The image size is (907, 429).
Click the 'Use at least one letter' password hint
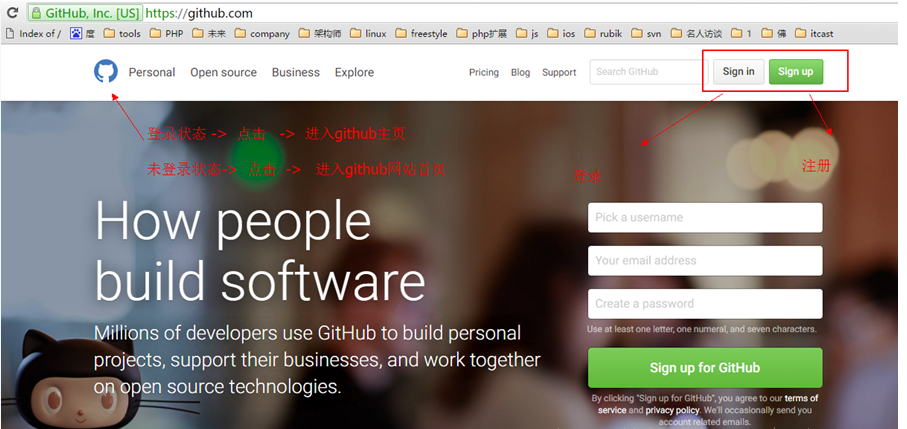point(702,329)
